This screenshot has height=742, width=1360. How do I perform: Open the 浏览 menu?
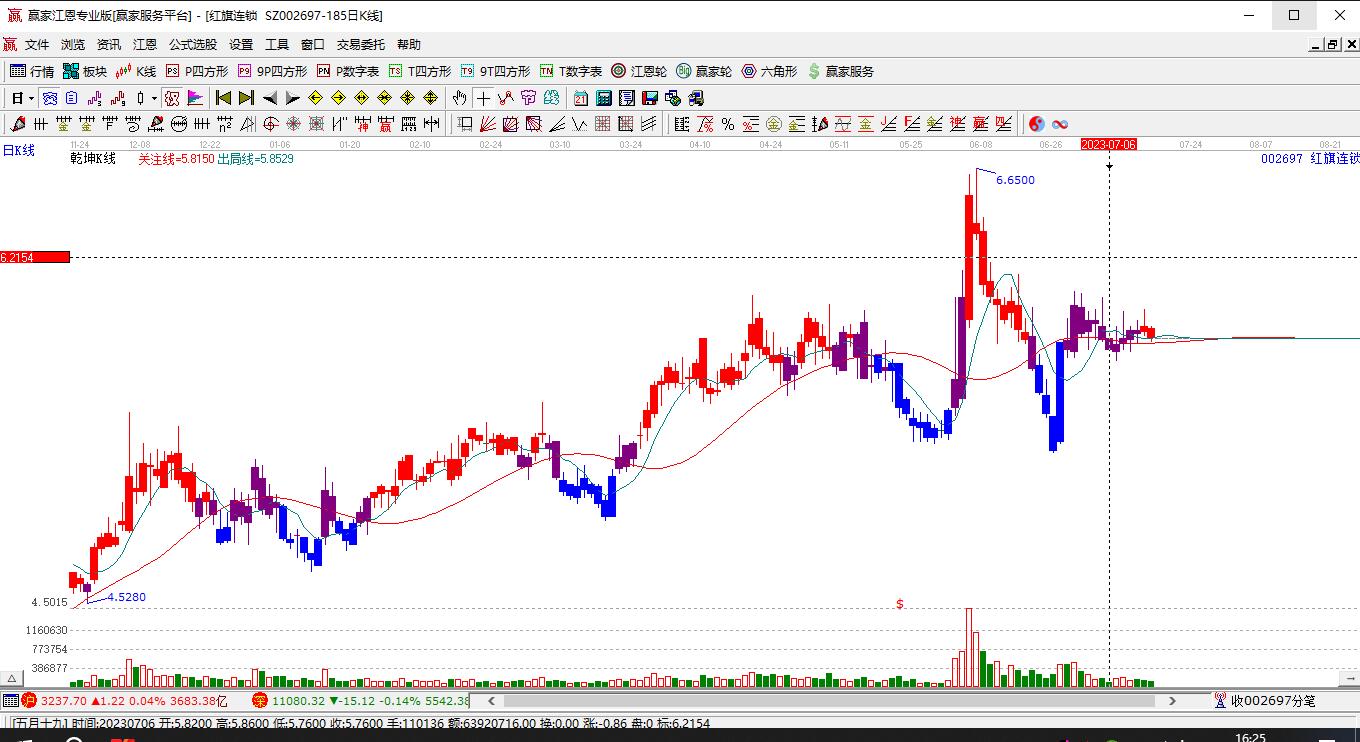(73, 44)
